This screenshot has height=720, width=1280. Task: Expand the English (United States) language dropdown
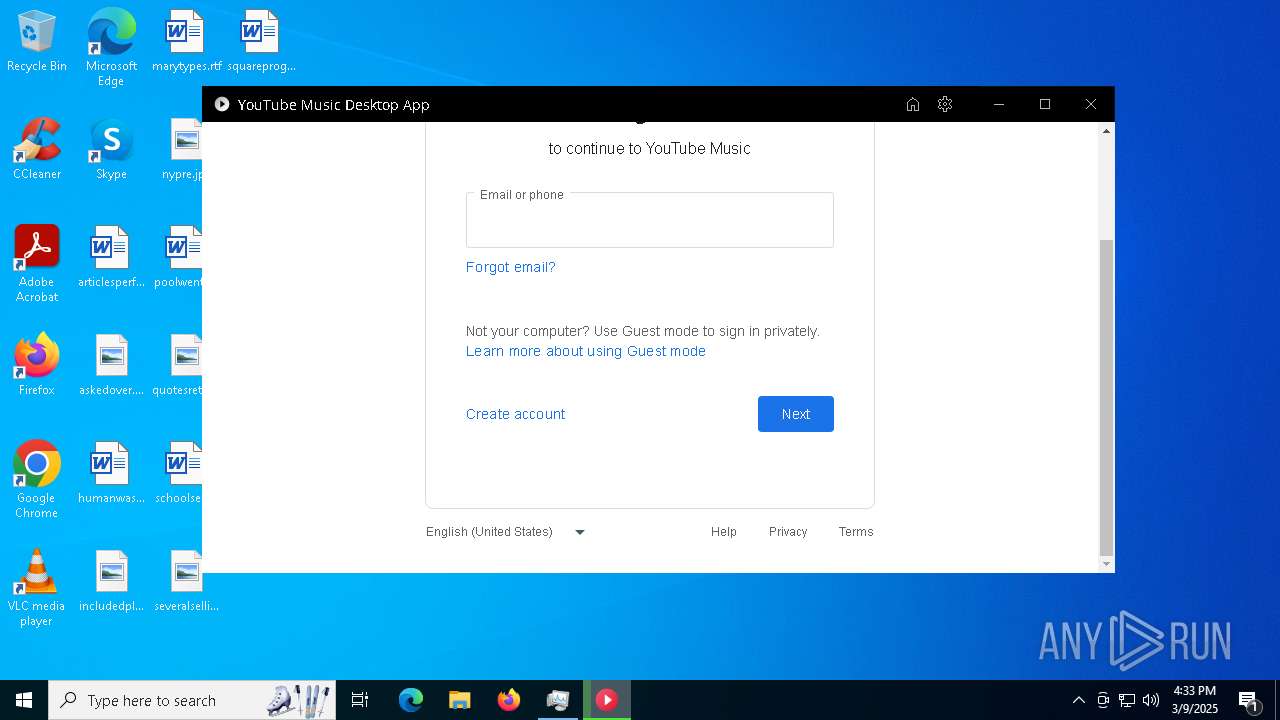pos(506,532)
